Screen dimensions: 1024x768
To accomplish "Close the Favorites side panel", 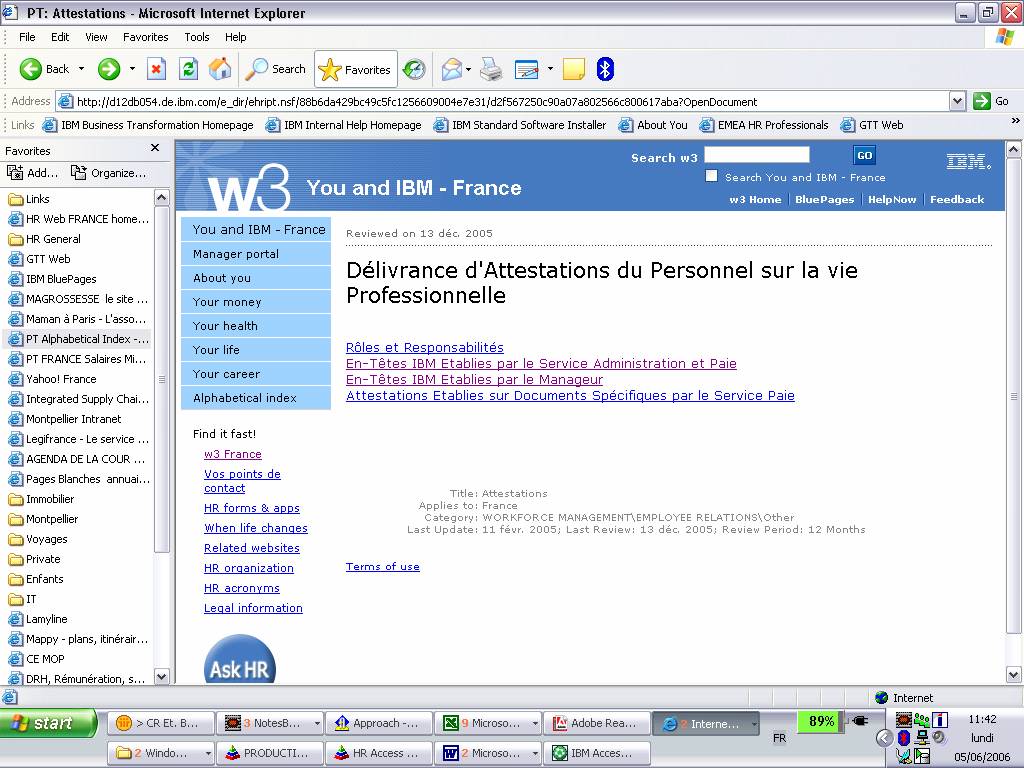I will click(x=155, y=148).
